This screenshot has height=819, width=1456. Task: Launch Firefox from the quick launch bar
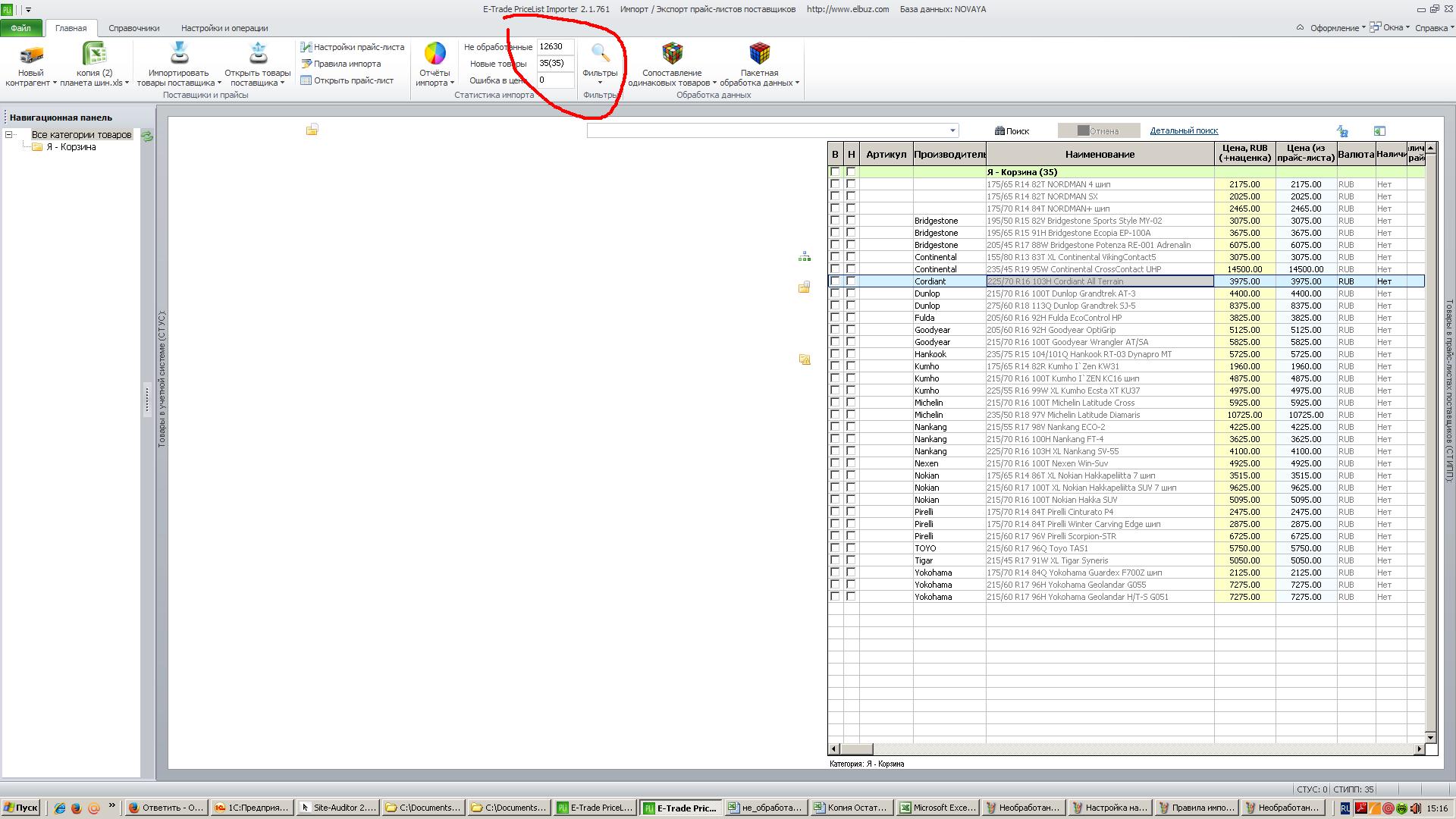click(x=77, y=808)
